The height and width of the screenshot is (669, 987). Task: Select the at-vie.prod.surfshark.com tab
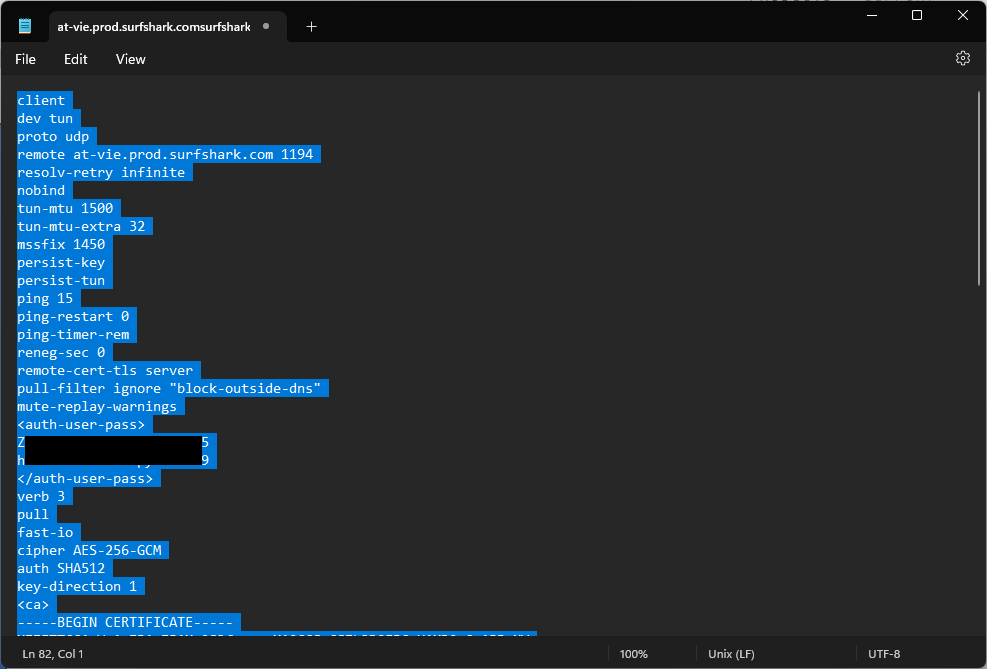tap(153, 27)
